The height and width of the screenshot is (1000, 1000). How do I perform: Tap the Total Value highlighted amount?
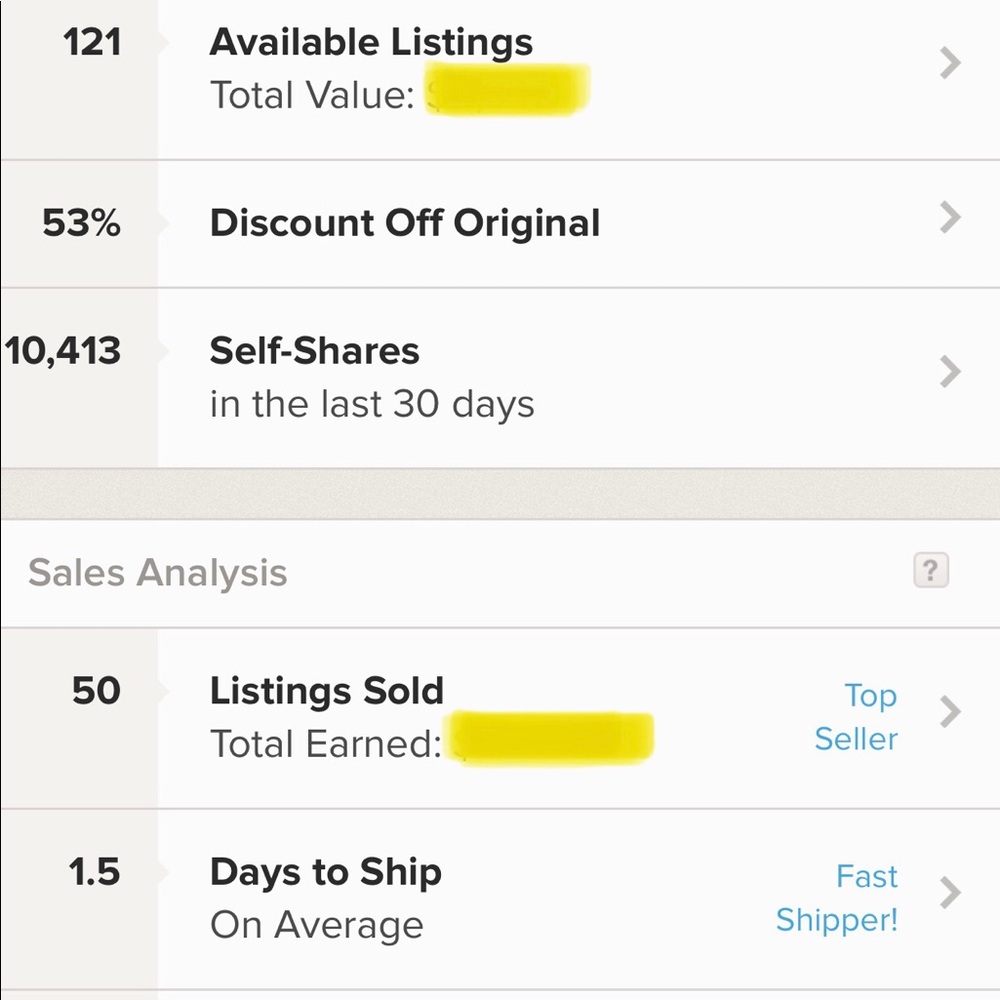(507, 90)
